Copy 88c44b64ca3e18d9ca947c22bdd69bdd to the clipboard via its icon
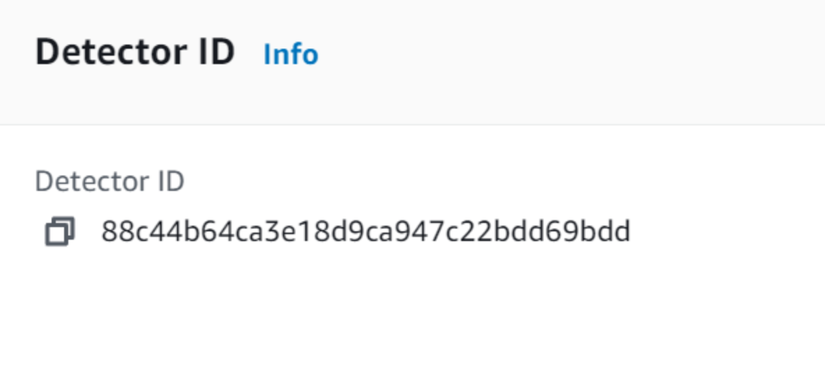This screenshot has width=825, height=379. coord(60,232)
